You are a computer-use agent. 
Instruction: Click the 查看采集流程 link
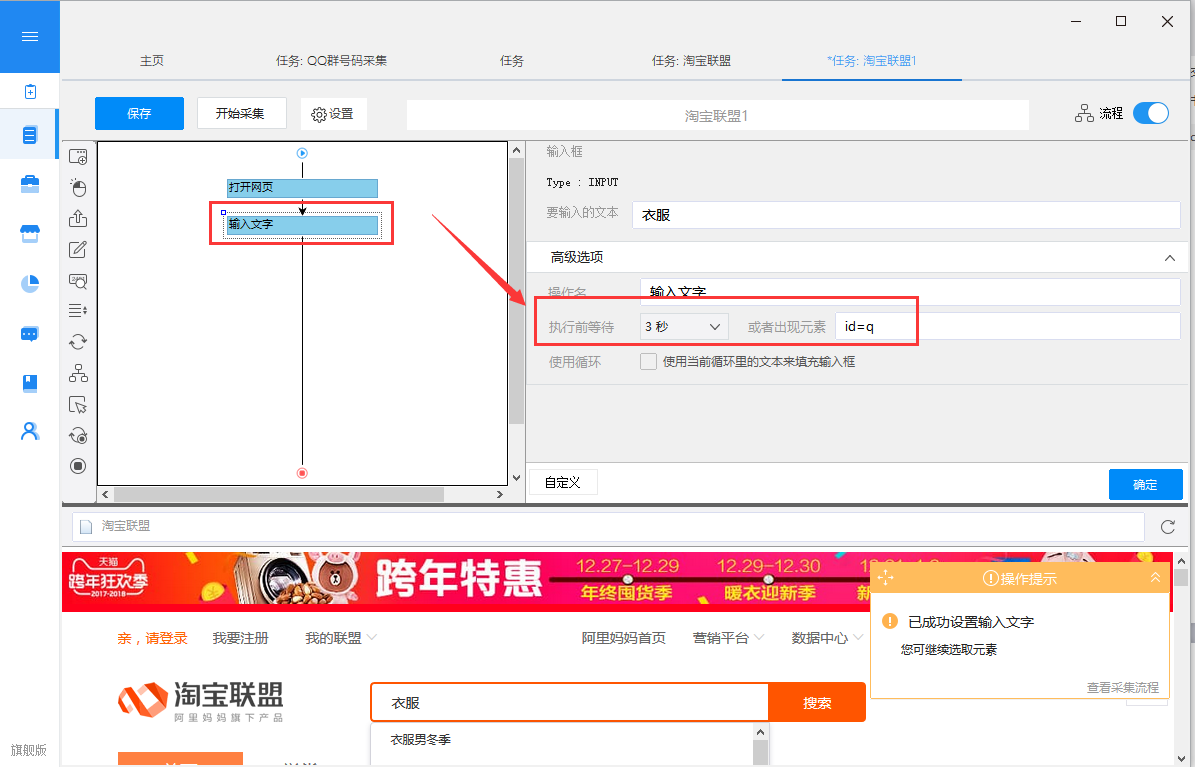[1123, 687]
